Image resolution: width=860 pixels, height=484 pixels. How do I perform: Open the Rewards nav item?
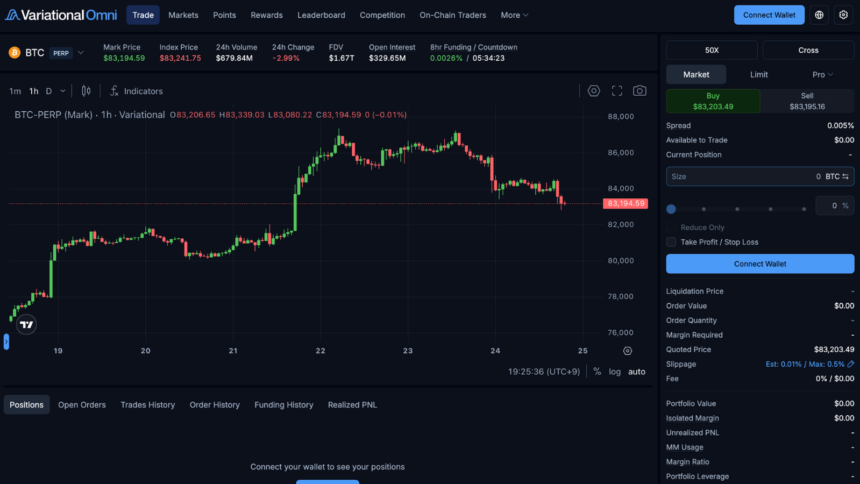click(267, 15)
